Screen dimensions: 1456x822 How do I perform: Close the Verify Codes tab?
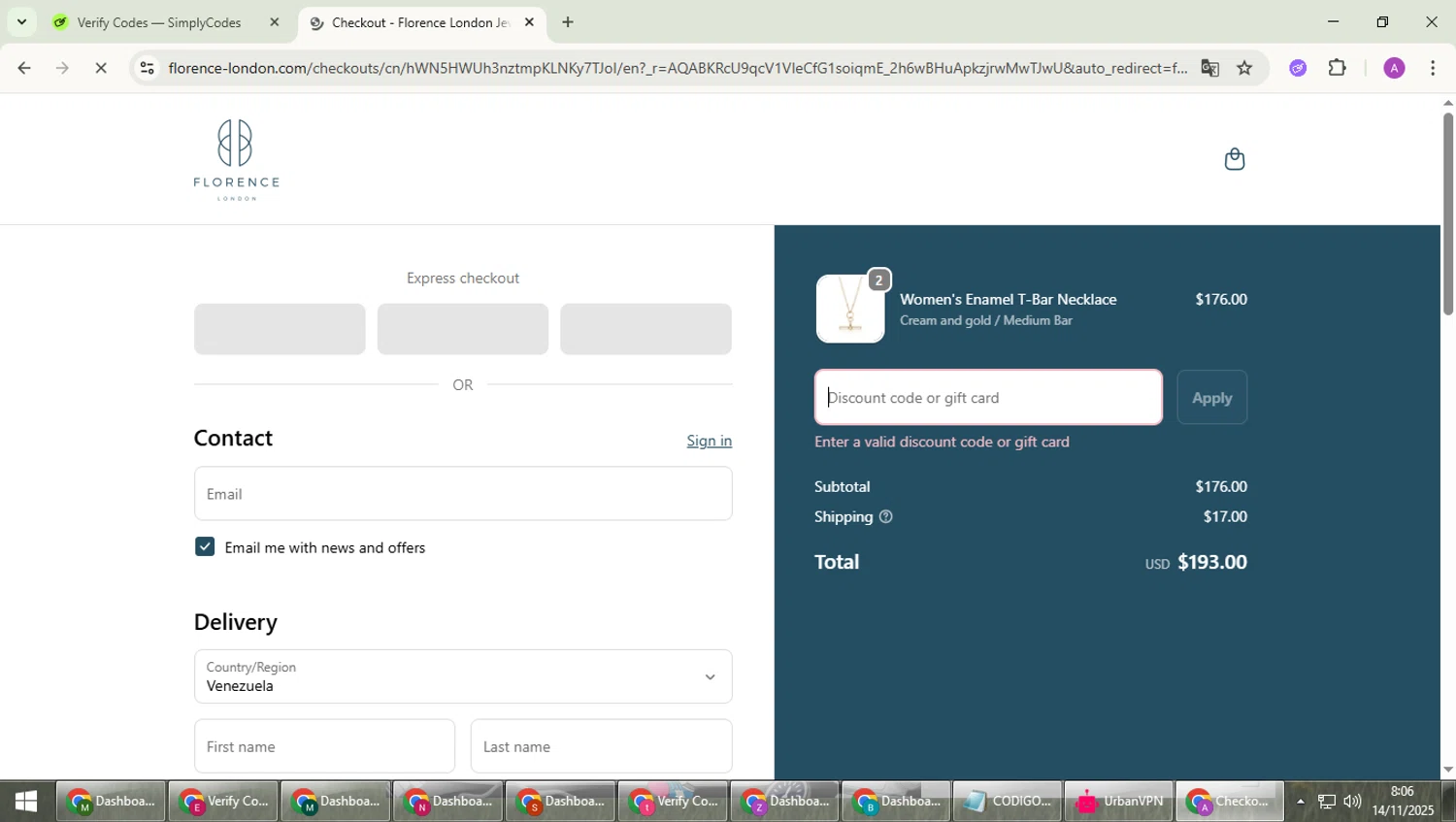[x=275, y=22]
